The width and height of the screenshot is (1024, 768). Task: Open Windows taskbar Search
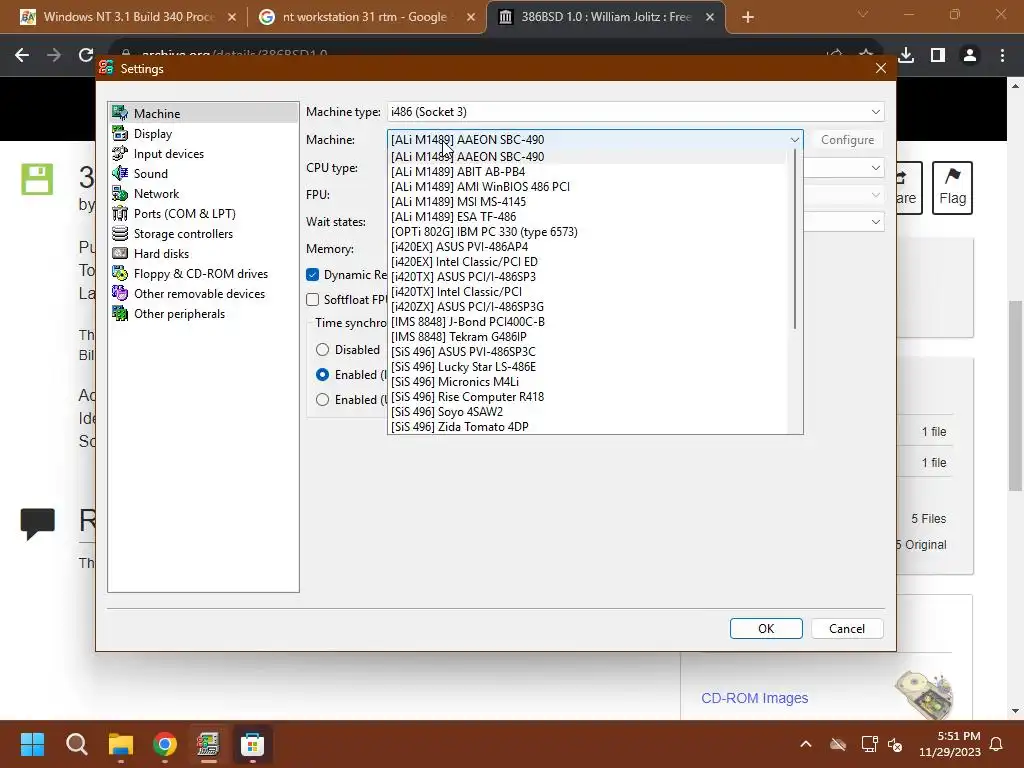[76, 744]
